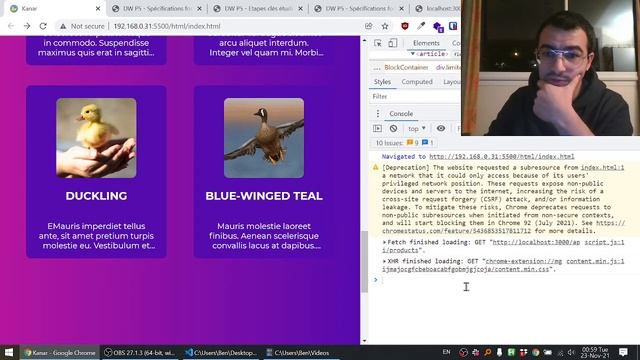Go back using the browser back arrow
Image resolution: width=640 pixels, height=360 pixels.
11,26
